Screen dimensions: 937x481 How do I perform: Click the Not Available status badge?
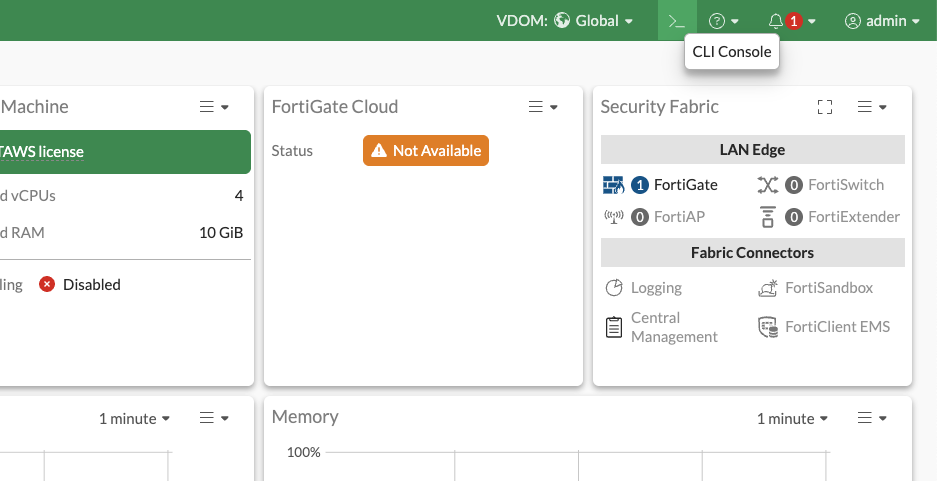pos(425,151)
